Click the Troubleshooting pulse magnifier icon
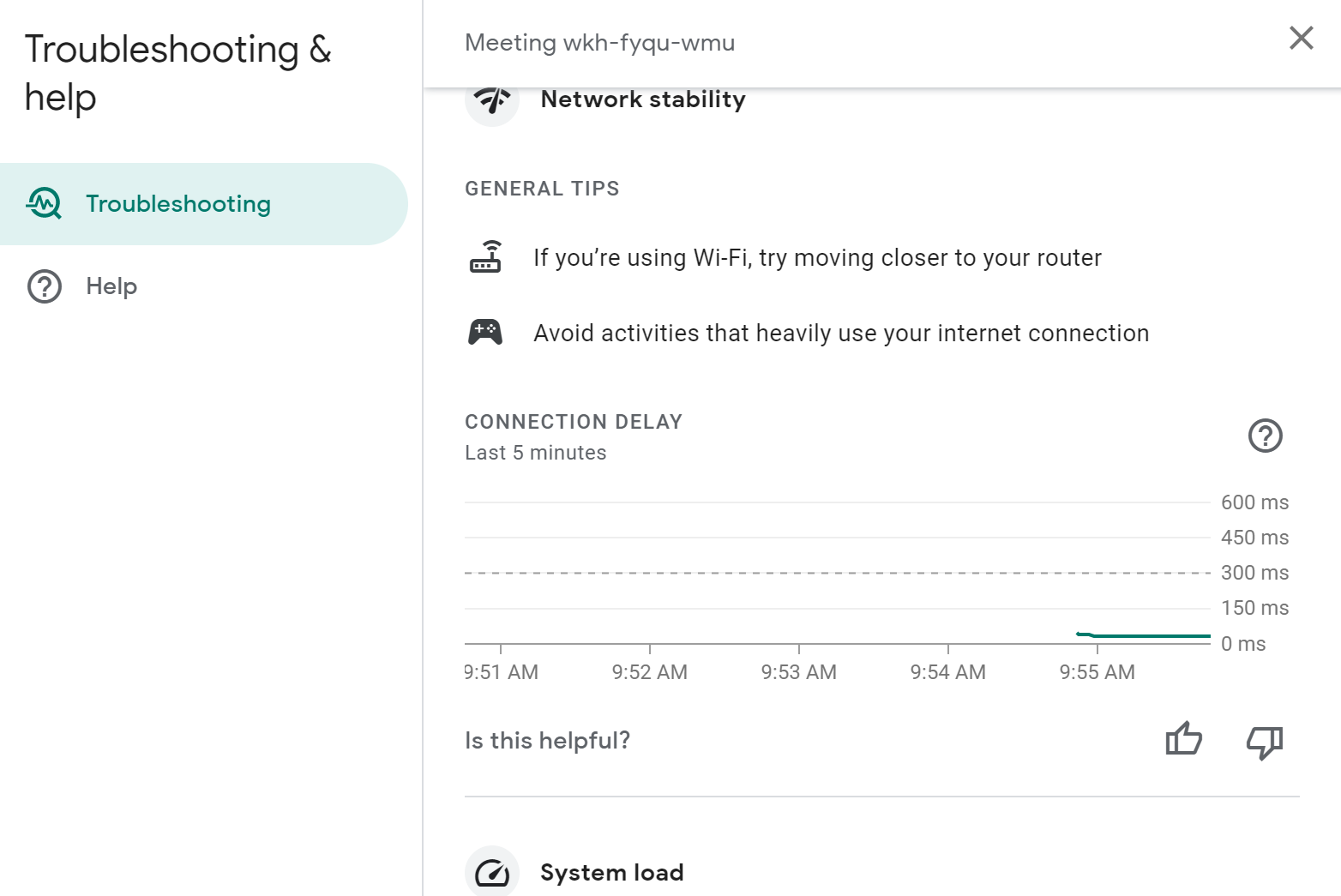 (44, 204)
